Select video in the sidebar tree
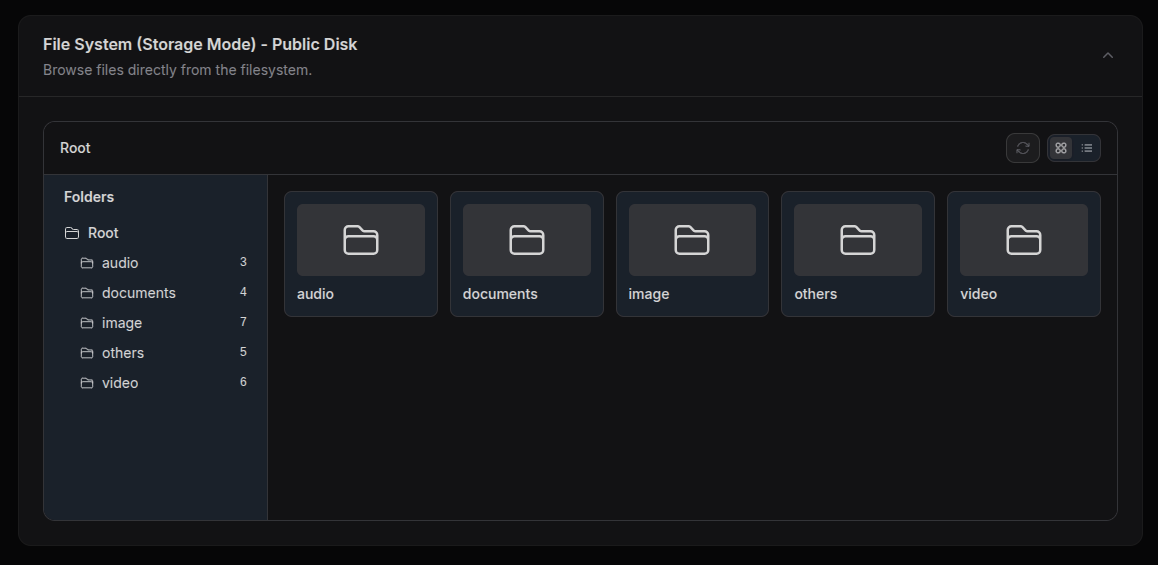Screen dimensions: 1158x565 (120, 383)
